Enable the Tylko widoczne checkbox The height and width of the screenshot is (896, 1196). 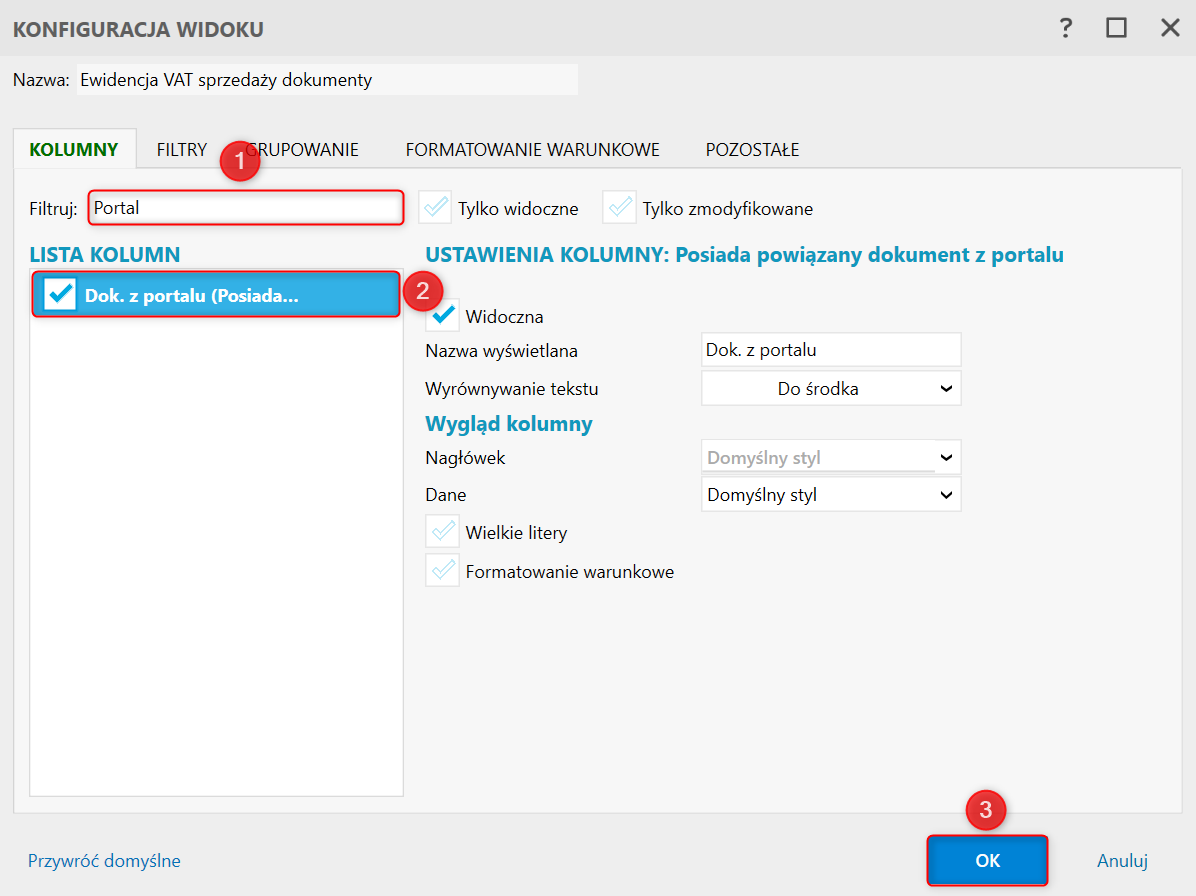coord(436,207)
